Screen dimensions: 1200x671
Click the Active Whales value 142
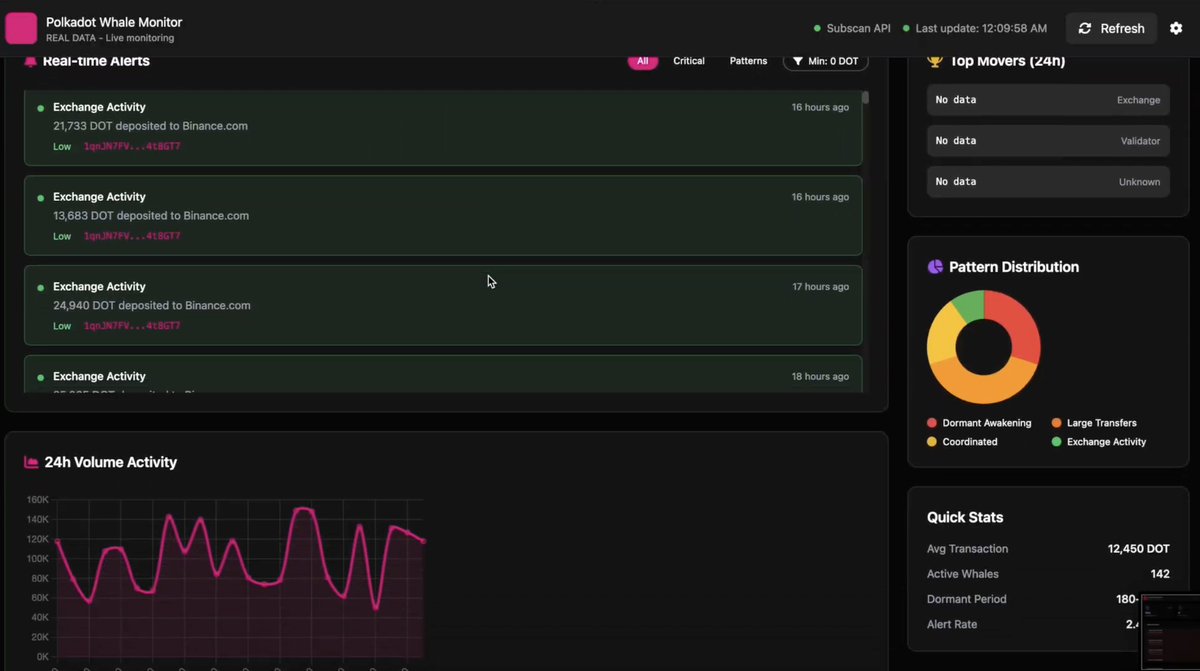[x=1160, y=574]
